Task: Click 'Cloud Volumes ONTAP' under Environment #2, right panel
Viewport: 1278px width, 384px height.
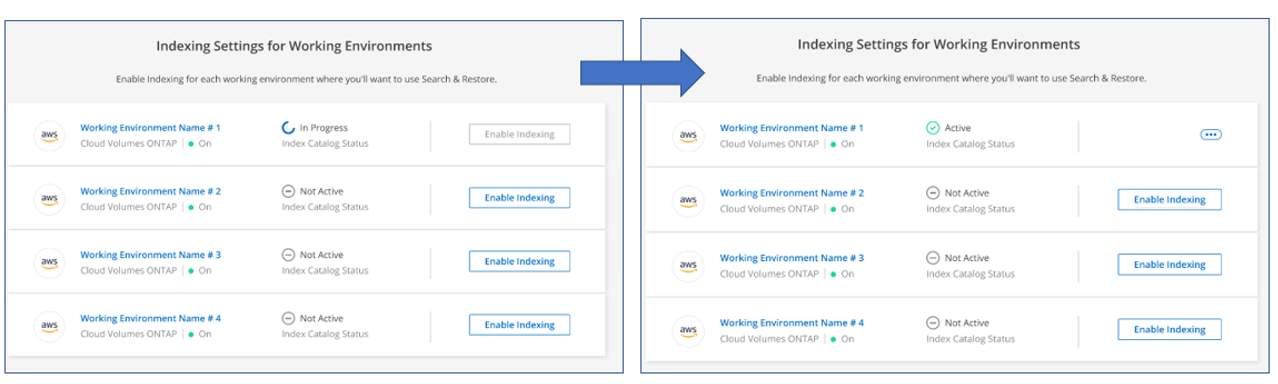Action: (x=769, y=209)
